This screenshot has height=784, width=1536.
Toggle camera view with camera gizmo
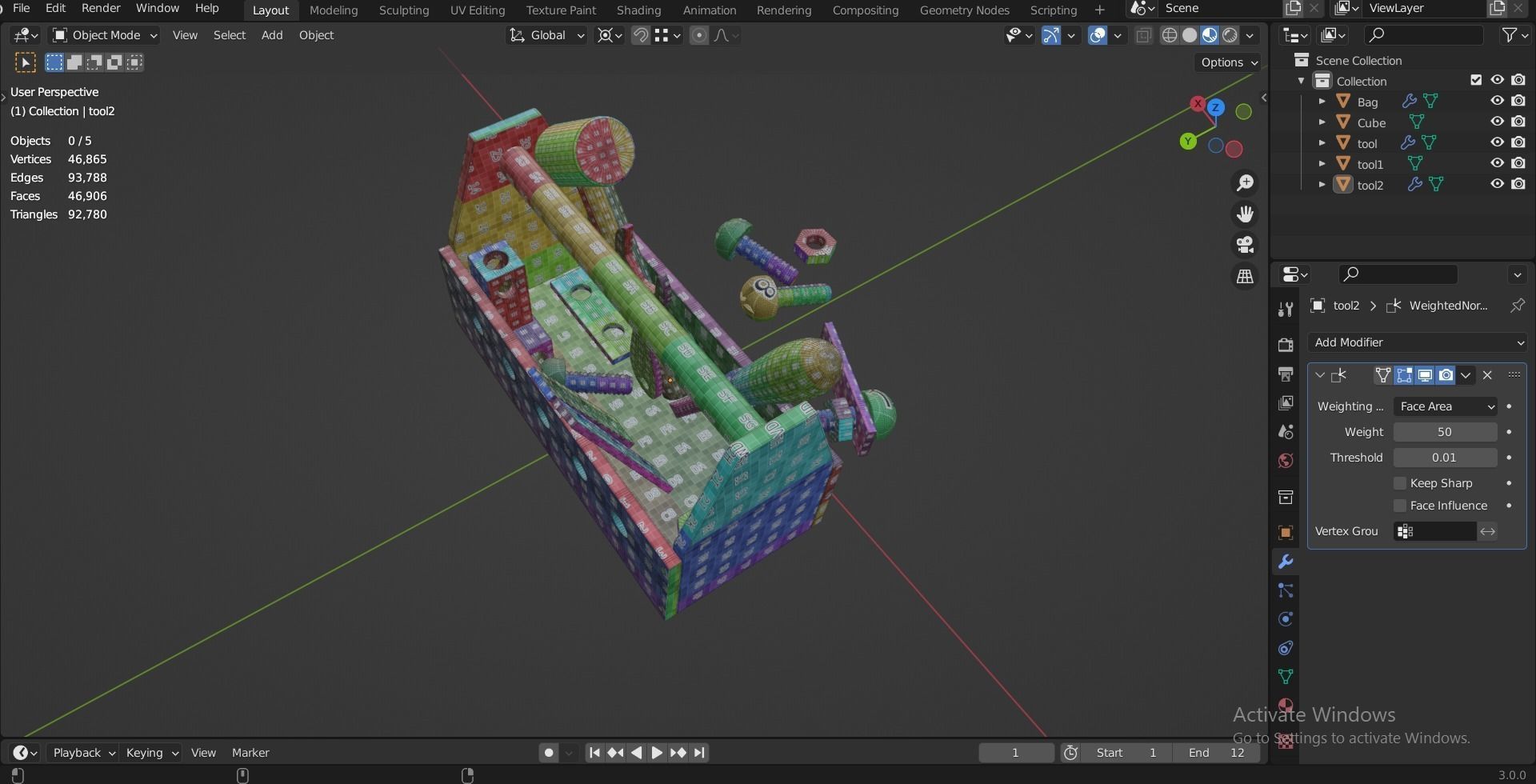pos(1245,245)
